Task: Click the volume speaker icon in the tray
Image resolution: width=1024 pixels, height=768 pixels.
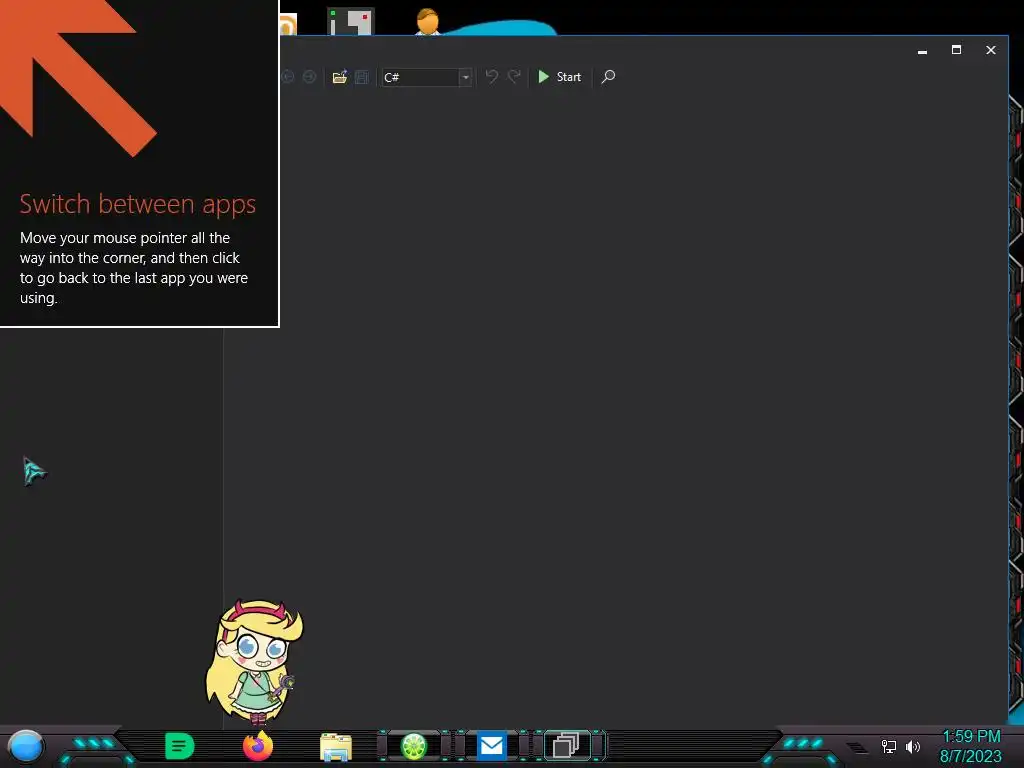Action: click(x=912, y=746)
